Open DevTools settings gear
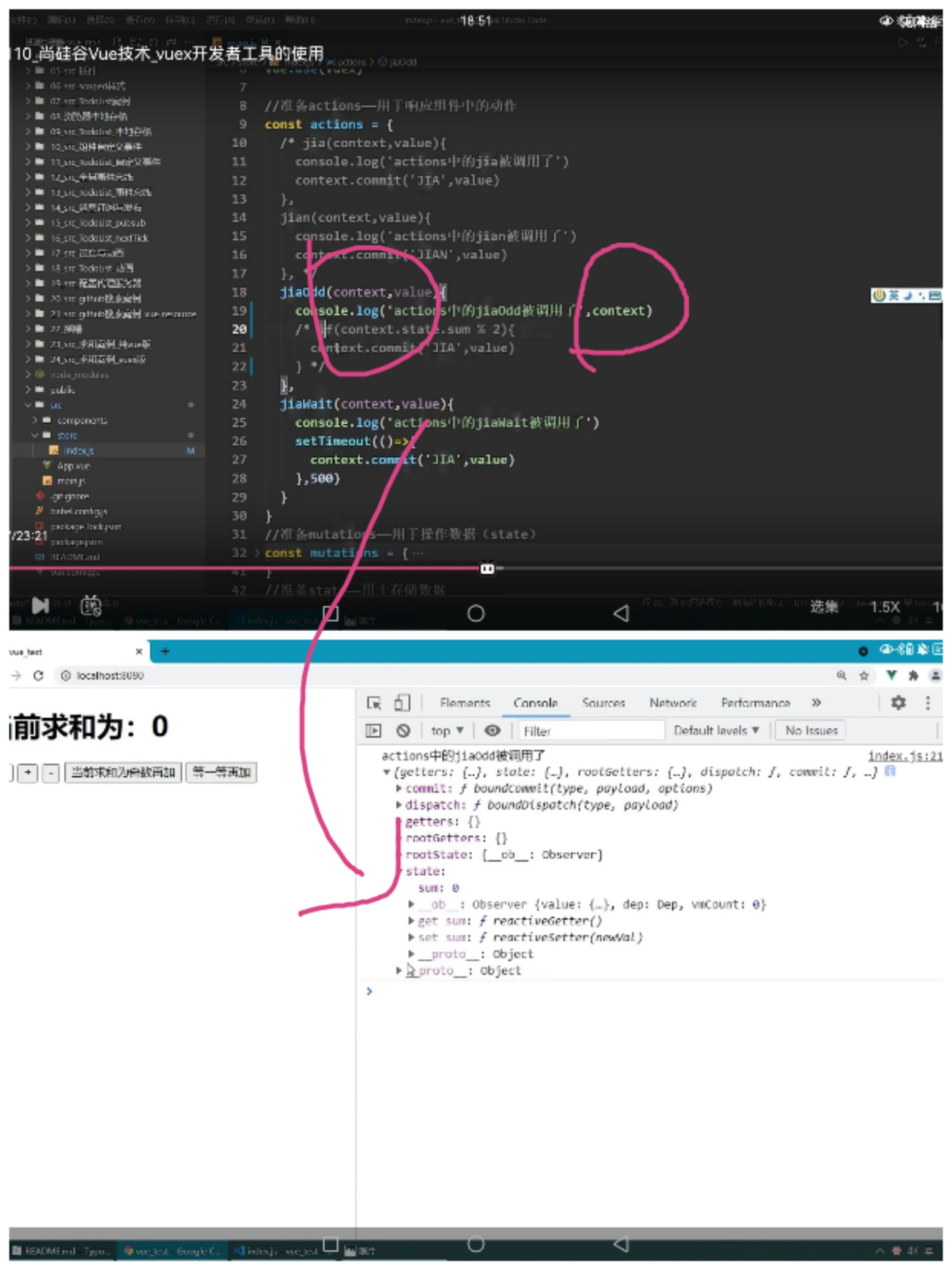 (x=898, y=702)
